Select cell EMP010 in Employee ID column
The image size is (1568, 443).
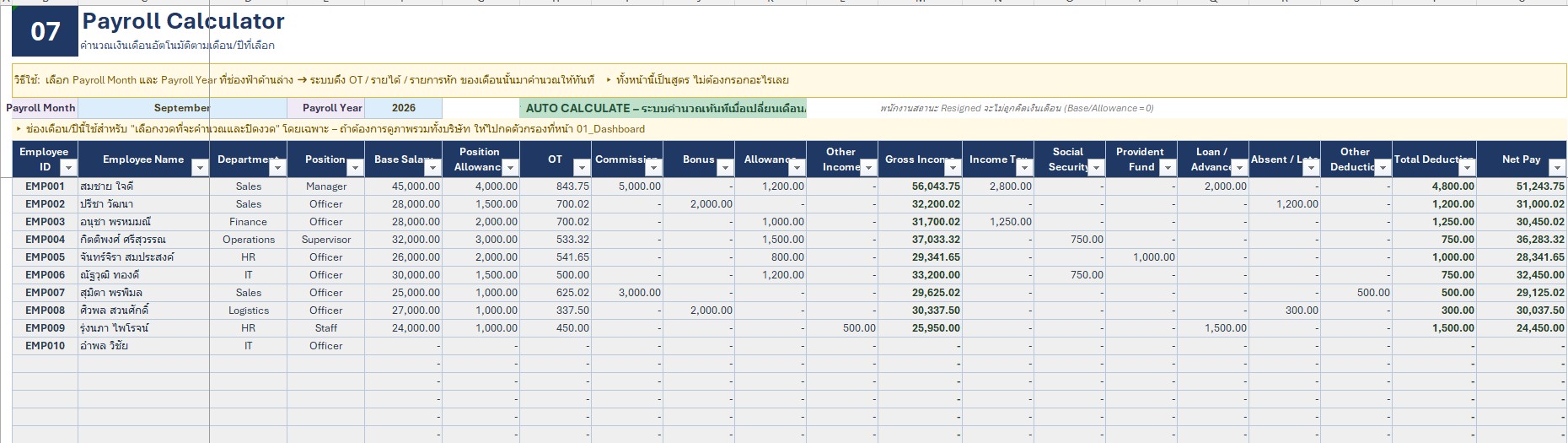45,346
